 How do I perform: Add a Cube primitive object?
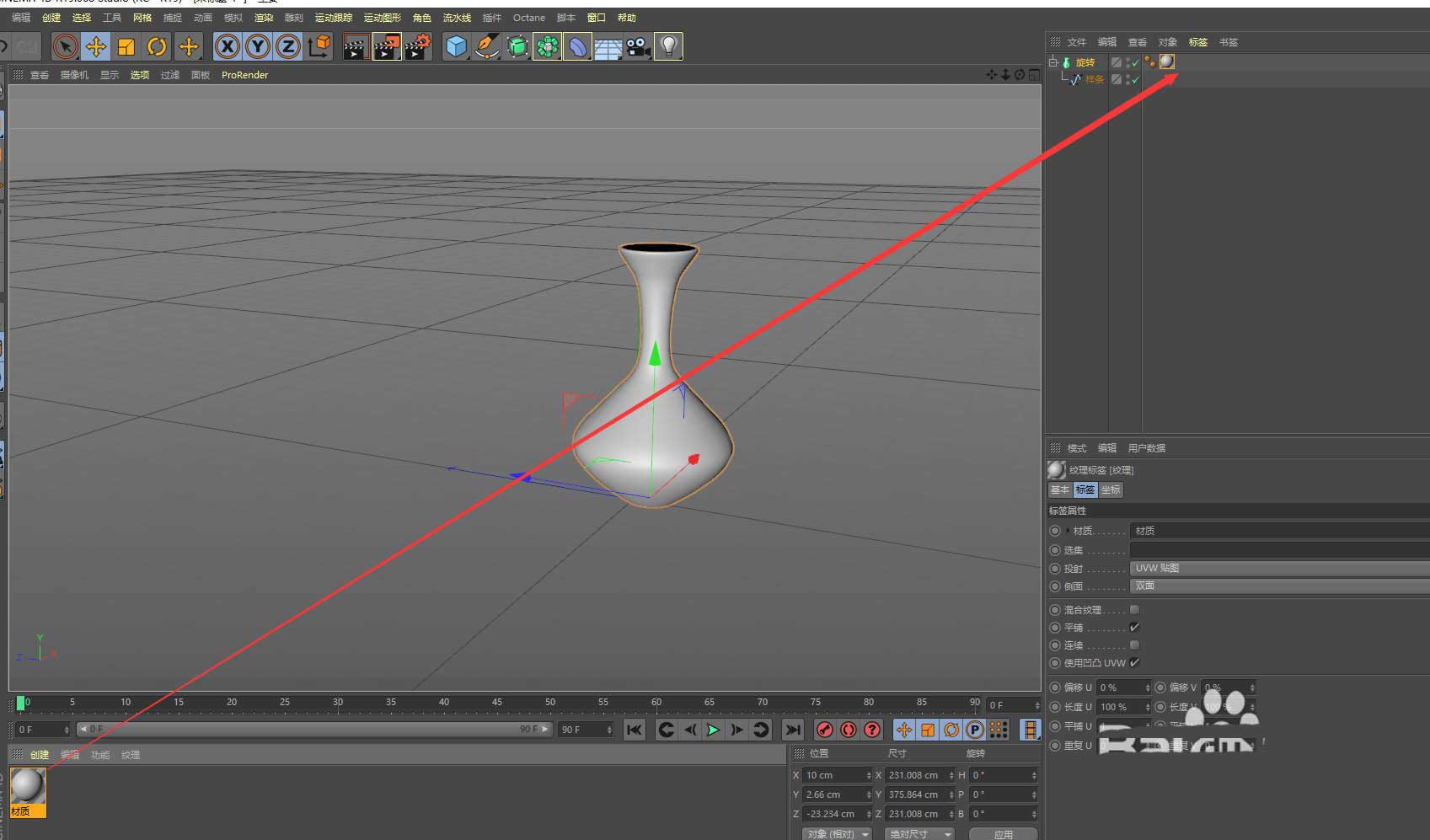(456, 46)
